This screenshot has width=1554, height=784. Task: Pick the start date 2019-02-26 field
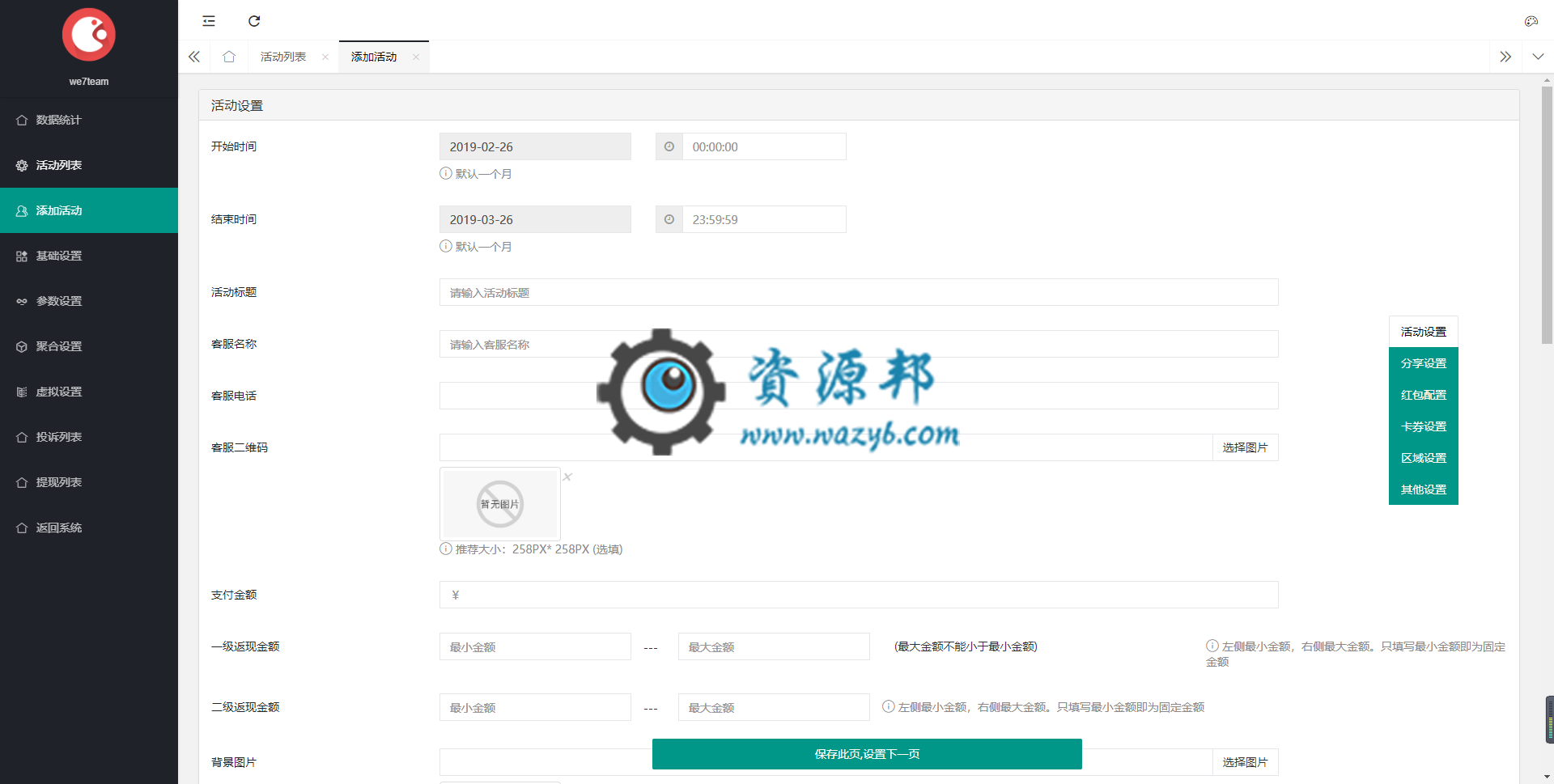[x=535, y=146]
